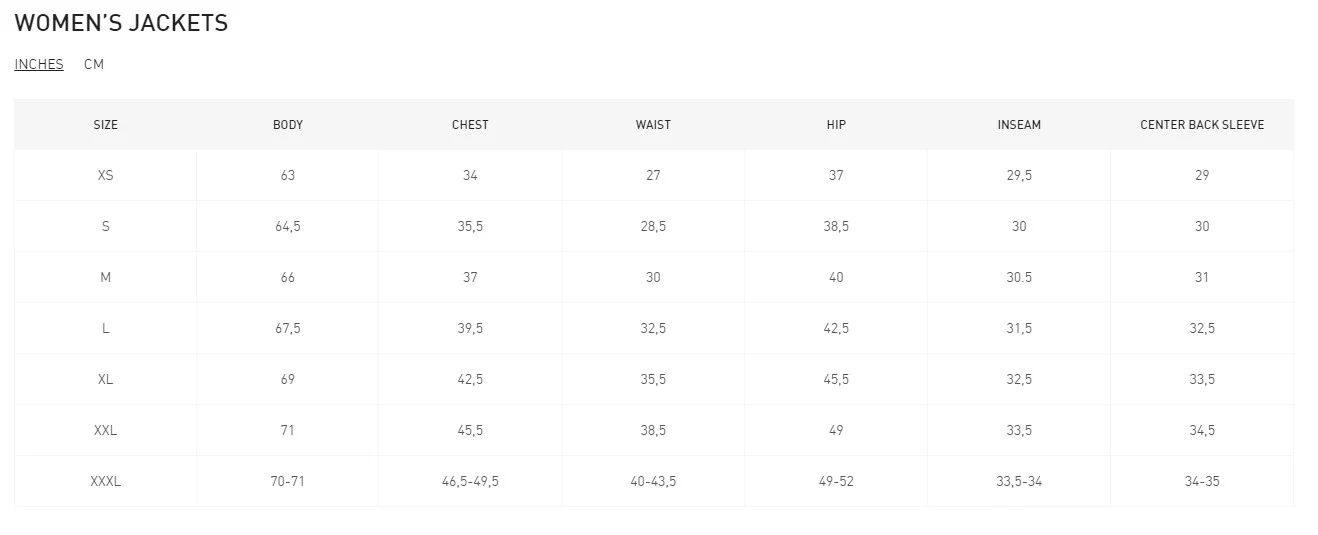Screen dimensions: 1318x535
Task: Click the SIZE column header
Action: 105,125
